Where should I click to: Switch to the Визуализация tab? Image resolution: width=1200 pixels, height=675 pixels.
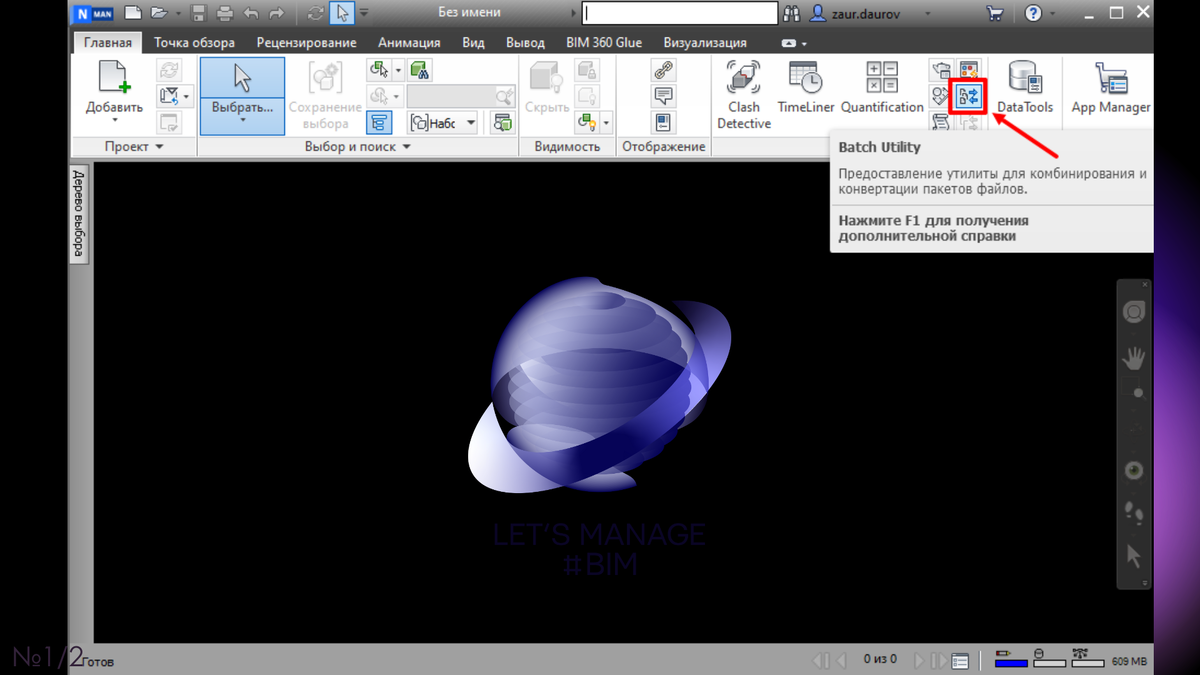(x=705, y=43)
